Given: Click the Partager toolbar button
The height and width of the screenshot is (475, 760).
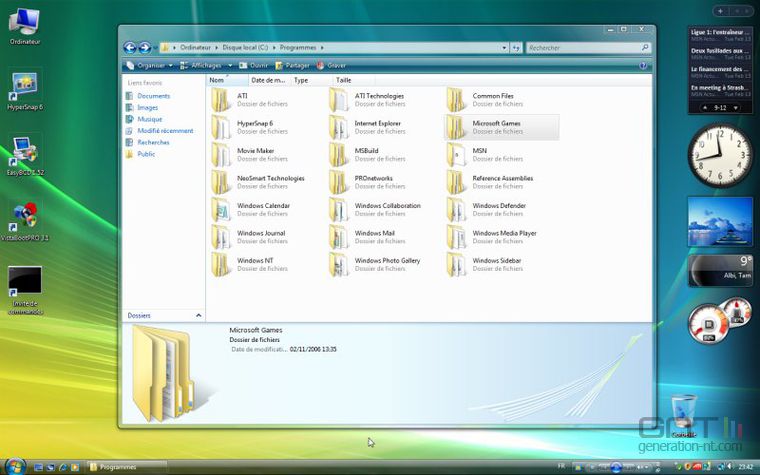Looking at the screenshot, I should point(292,65).
